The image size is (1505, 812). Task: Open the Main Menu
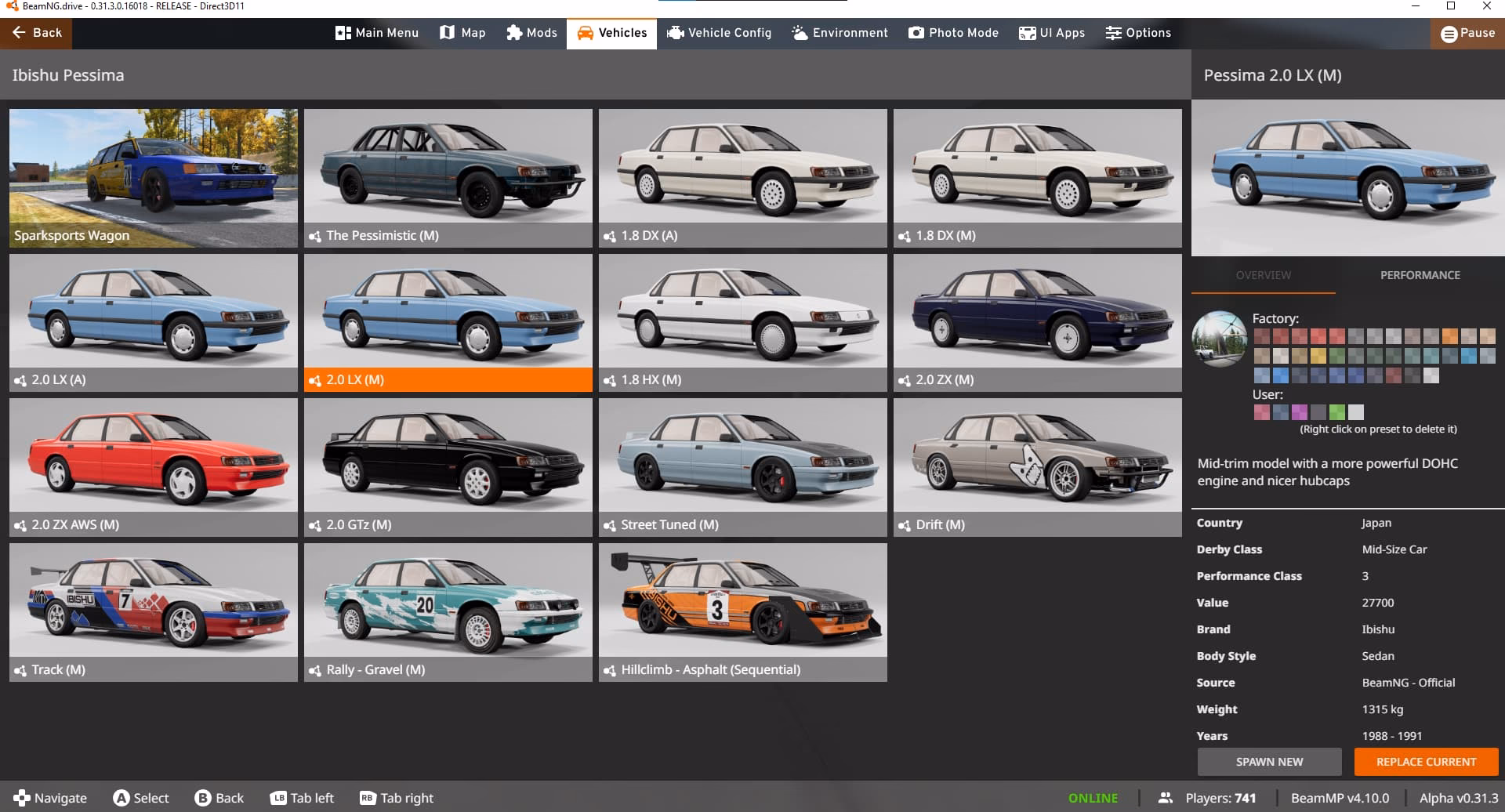point(377,33)
